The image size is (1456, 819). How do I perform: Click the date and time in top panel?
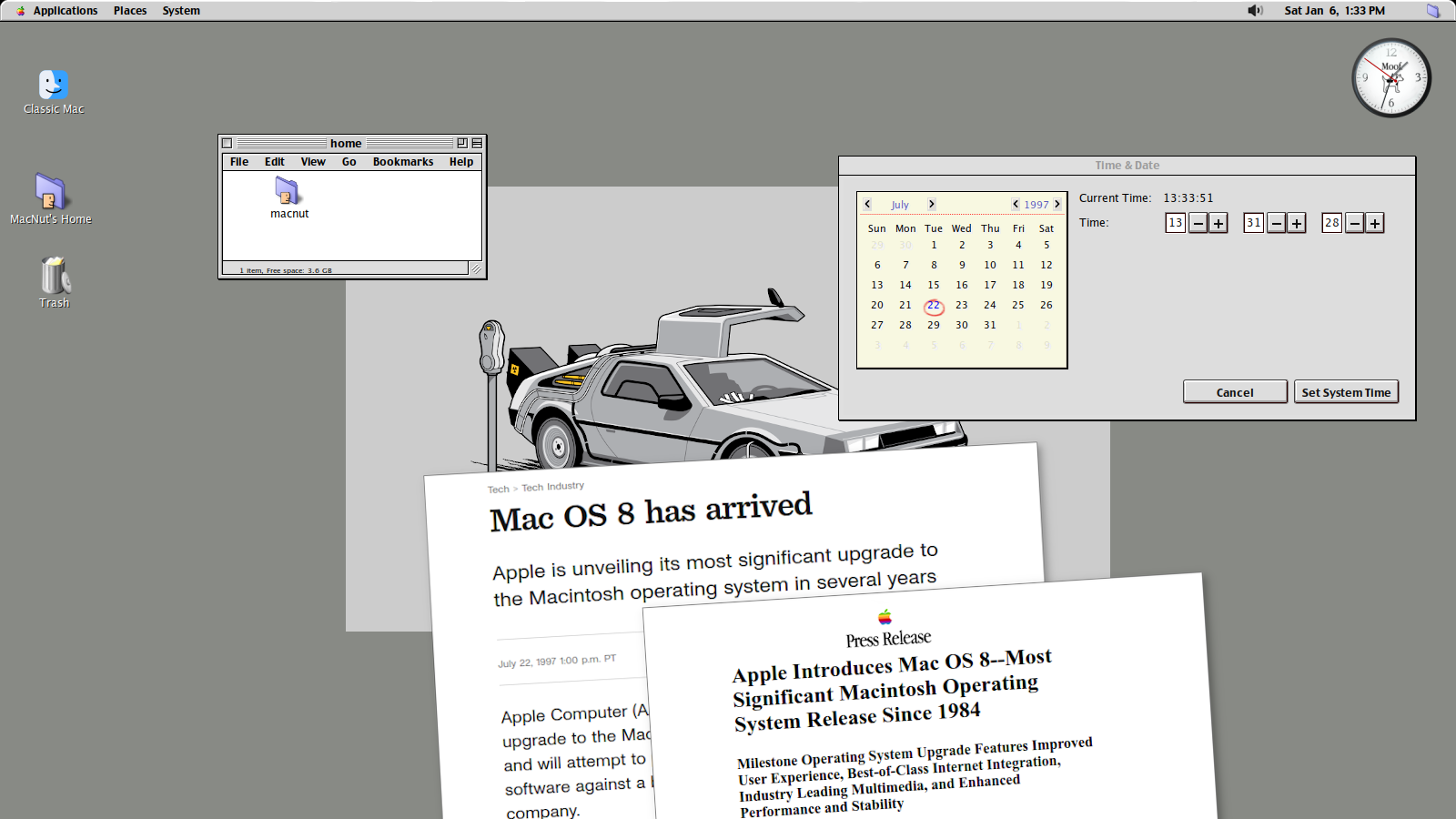(1335, 11)
